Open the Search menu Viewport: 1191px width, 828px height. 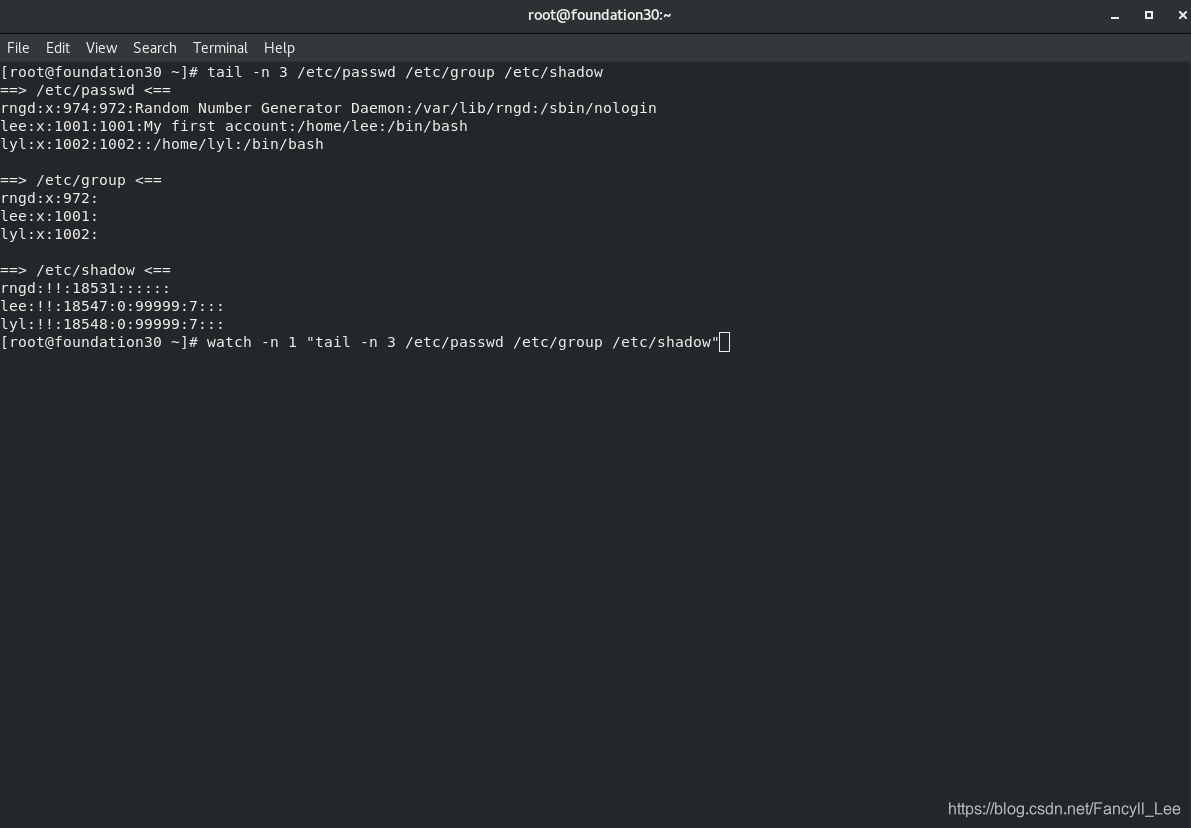pyautogui.click(x=155, y=48)
